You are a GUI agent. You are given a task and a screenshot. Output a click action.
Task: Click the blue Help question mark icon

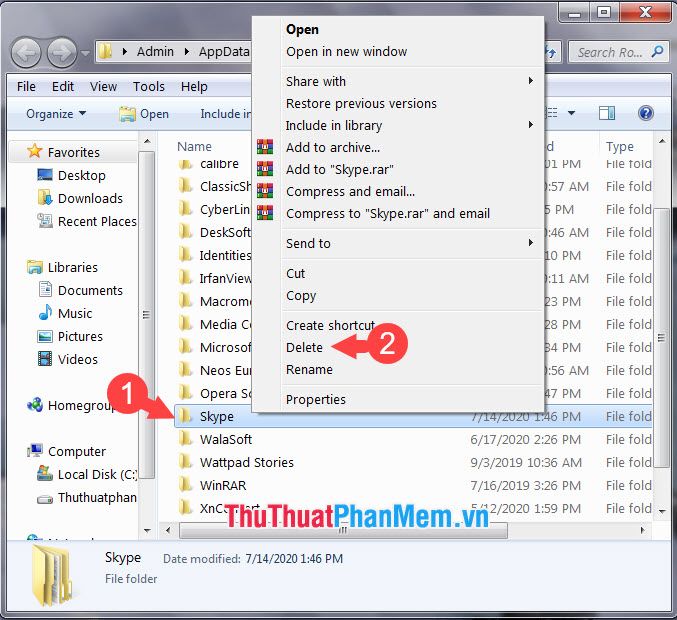coord(645,113)
